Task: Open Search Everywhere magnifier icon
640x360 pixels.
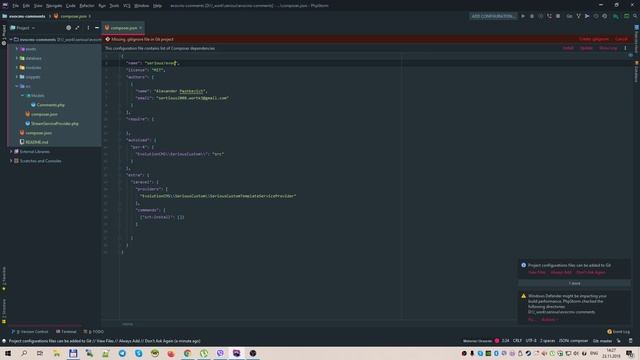Action: pyautogui.click(x=636, y=16)
